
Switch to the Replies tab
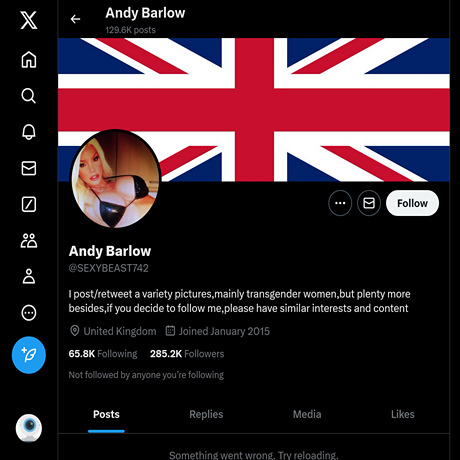click(x=206, y=414)
